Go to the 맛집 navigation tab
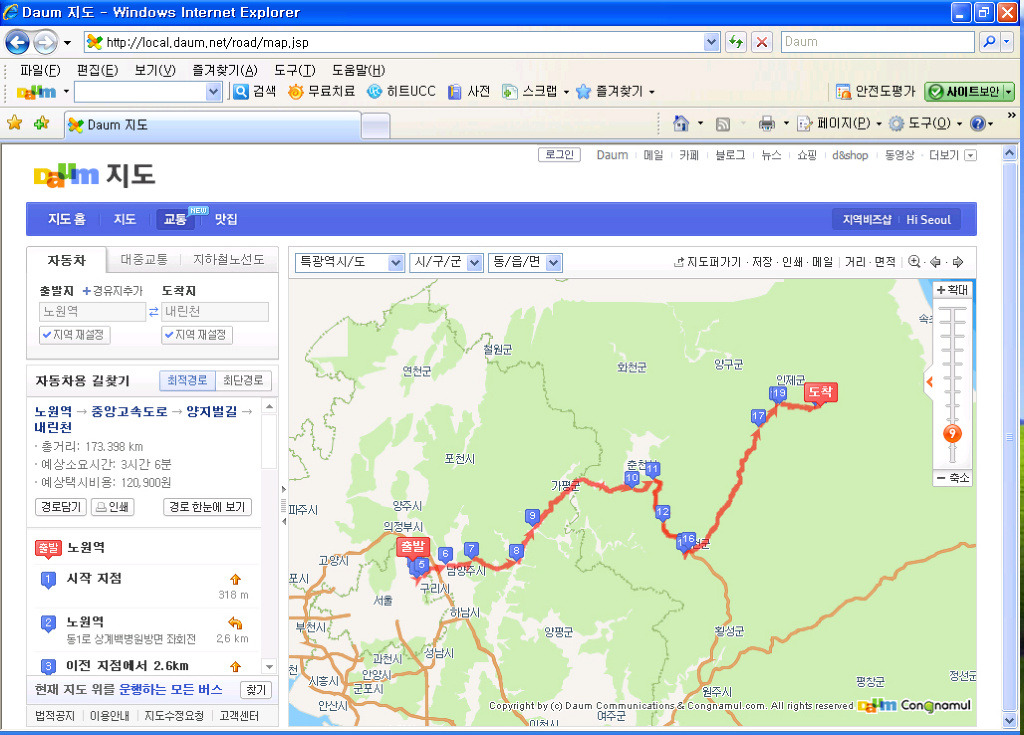The image size is (1024, 735). [x=226, y=220]
